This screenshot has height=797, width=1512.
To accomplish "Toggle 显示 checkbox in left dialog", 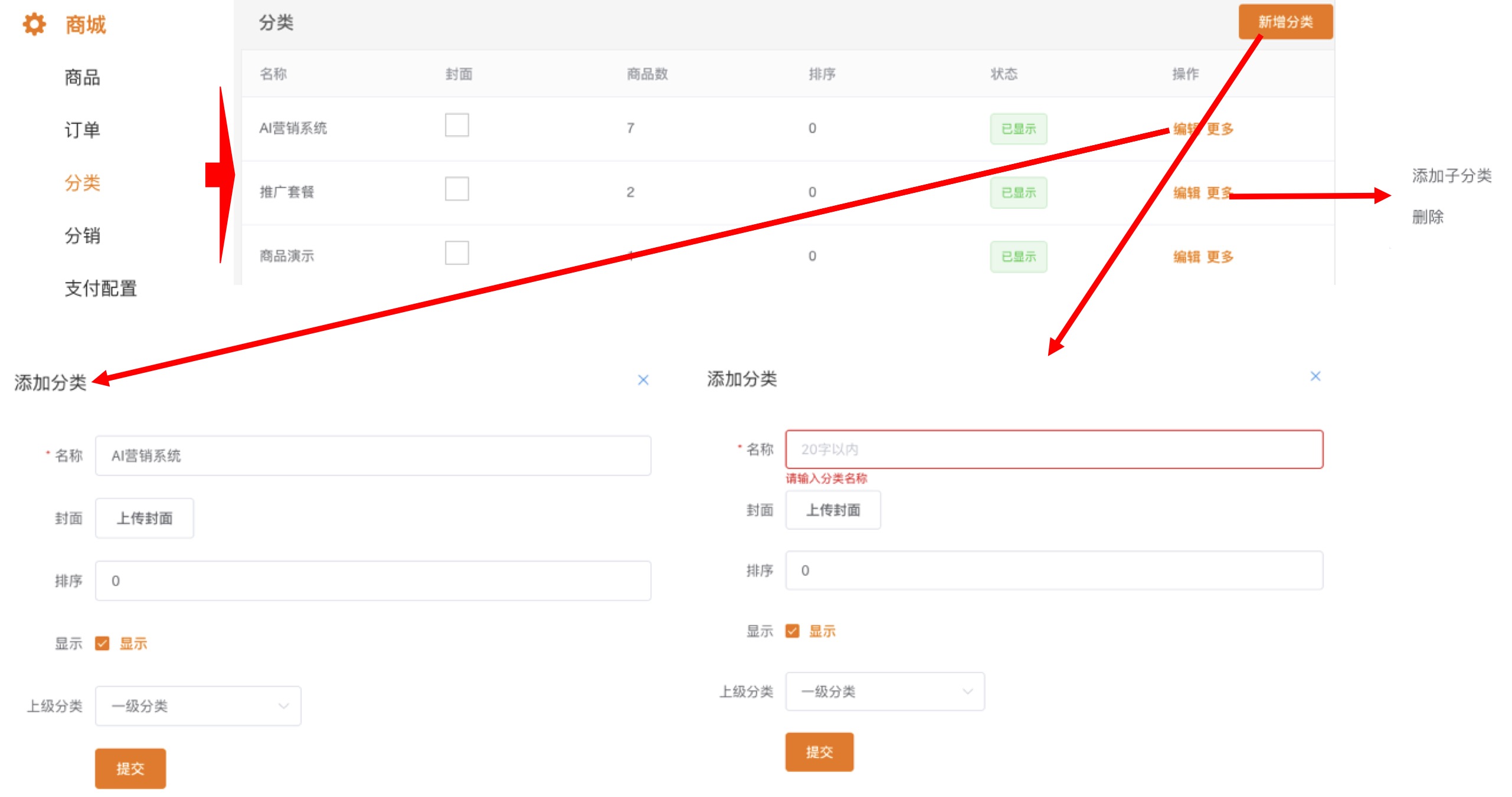I will coord(103,644).
